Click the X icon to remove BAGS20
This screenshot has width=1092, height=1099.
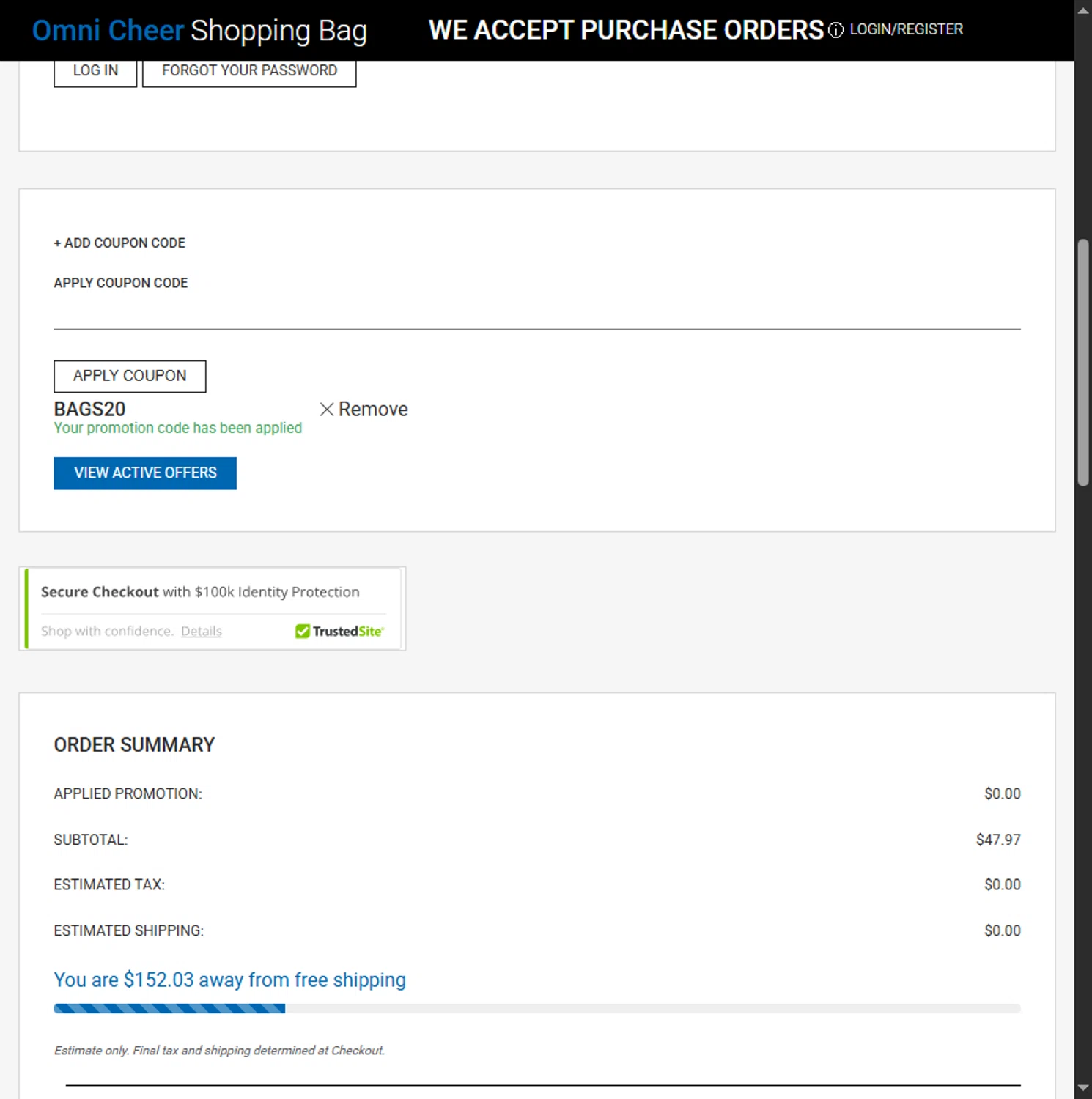(327, 409)
